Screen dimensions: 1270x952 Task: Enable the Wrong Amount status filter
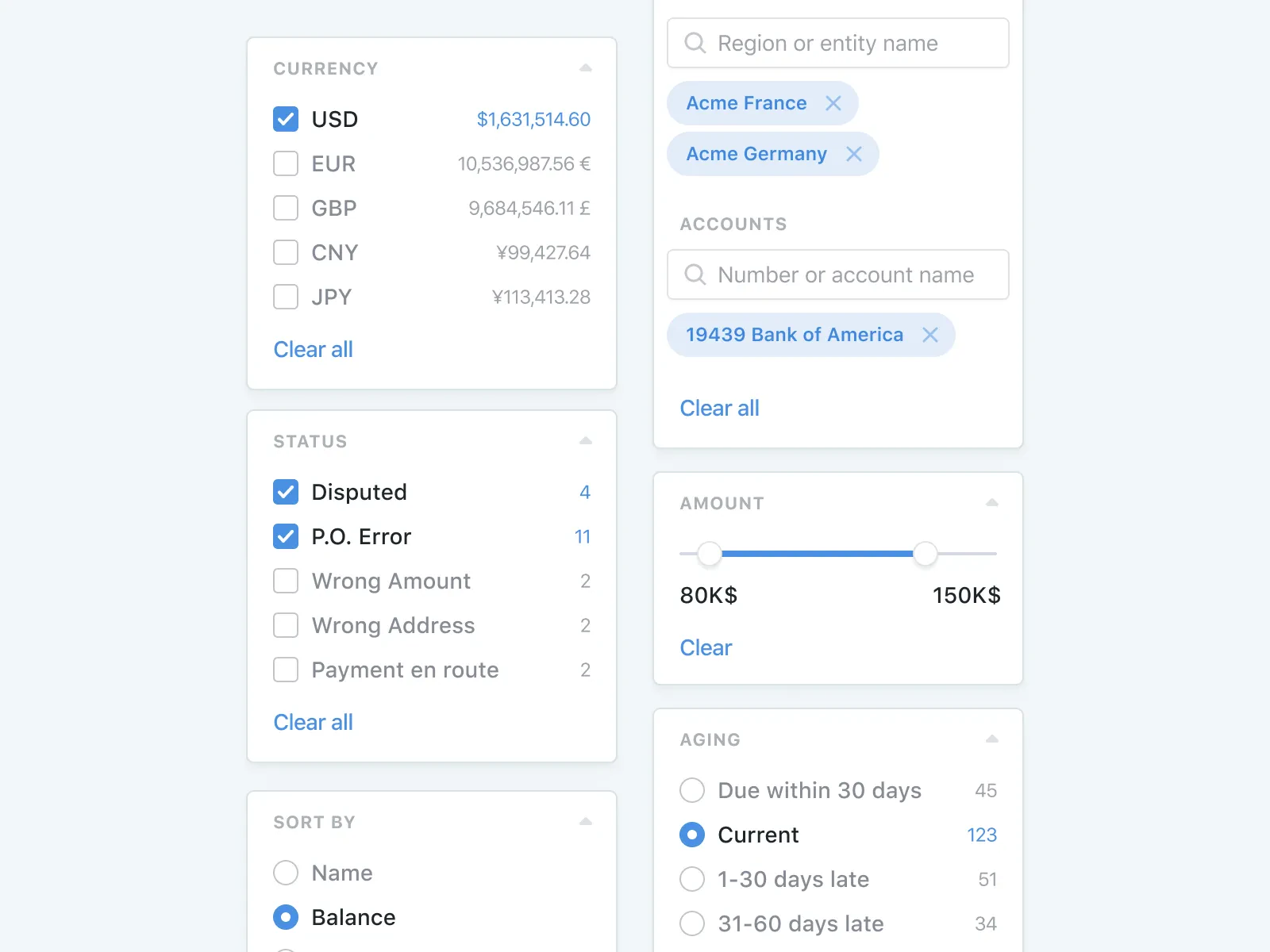[285, 581]
